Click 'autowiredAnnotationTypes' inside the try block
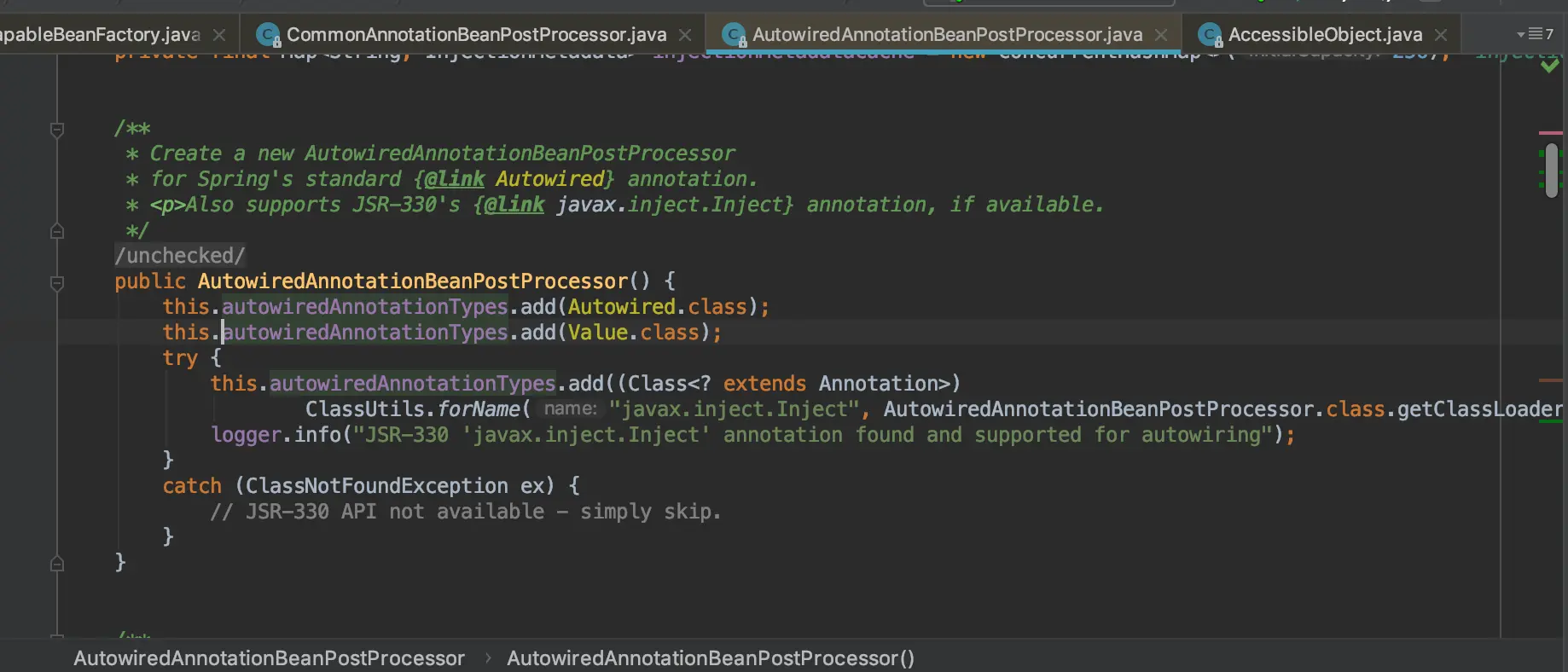Screen dimensions: 1568x672 click(413, 384)
